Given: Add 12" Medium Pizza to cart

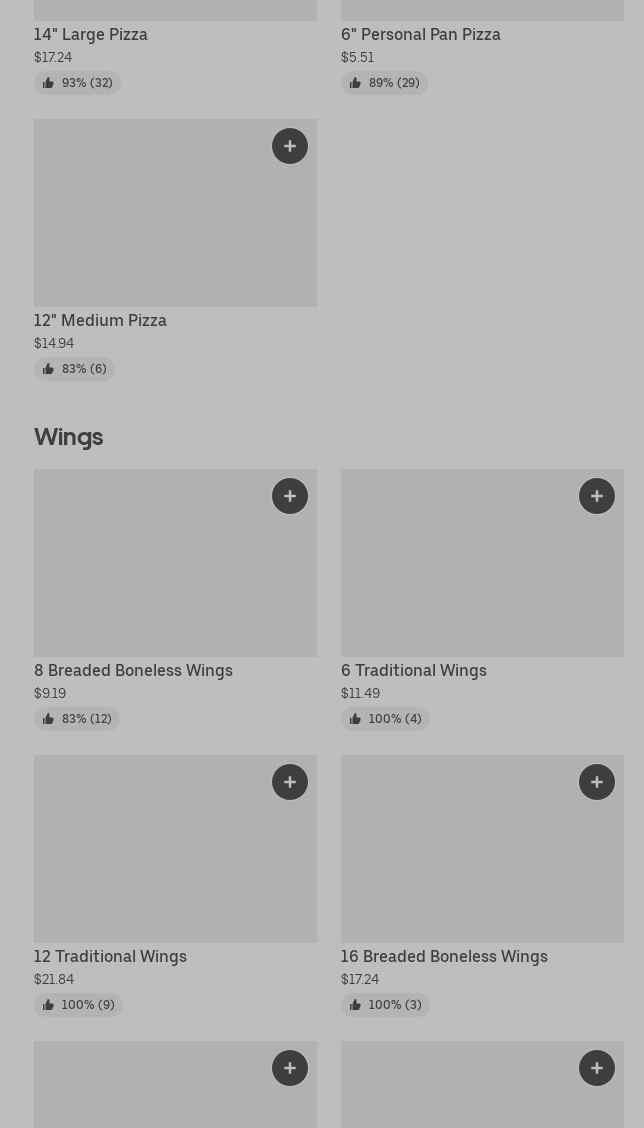Looking at the screenshot, I should [x=290, y=146].
